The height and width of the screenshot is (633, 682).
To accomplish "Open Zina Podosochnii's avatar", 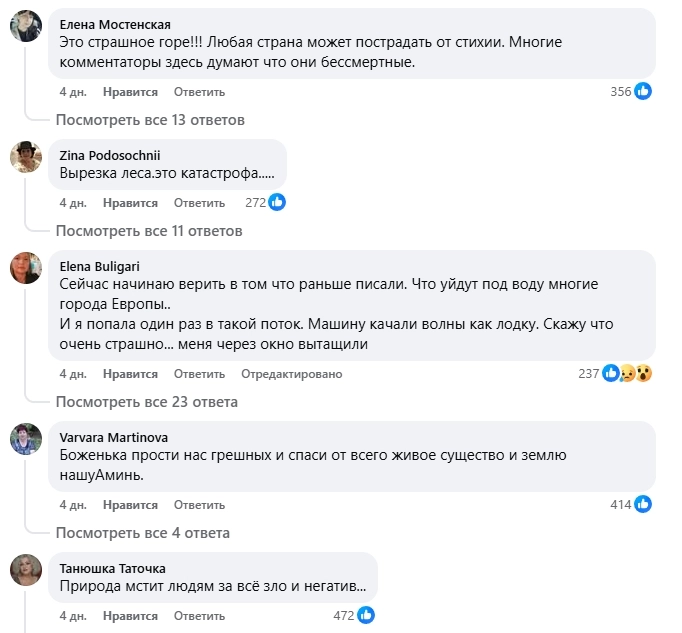I will click(x=25, y=157).
